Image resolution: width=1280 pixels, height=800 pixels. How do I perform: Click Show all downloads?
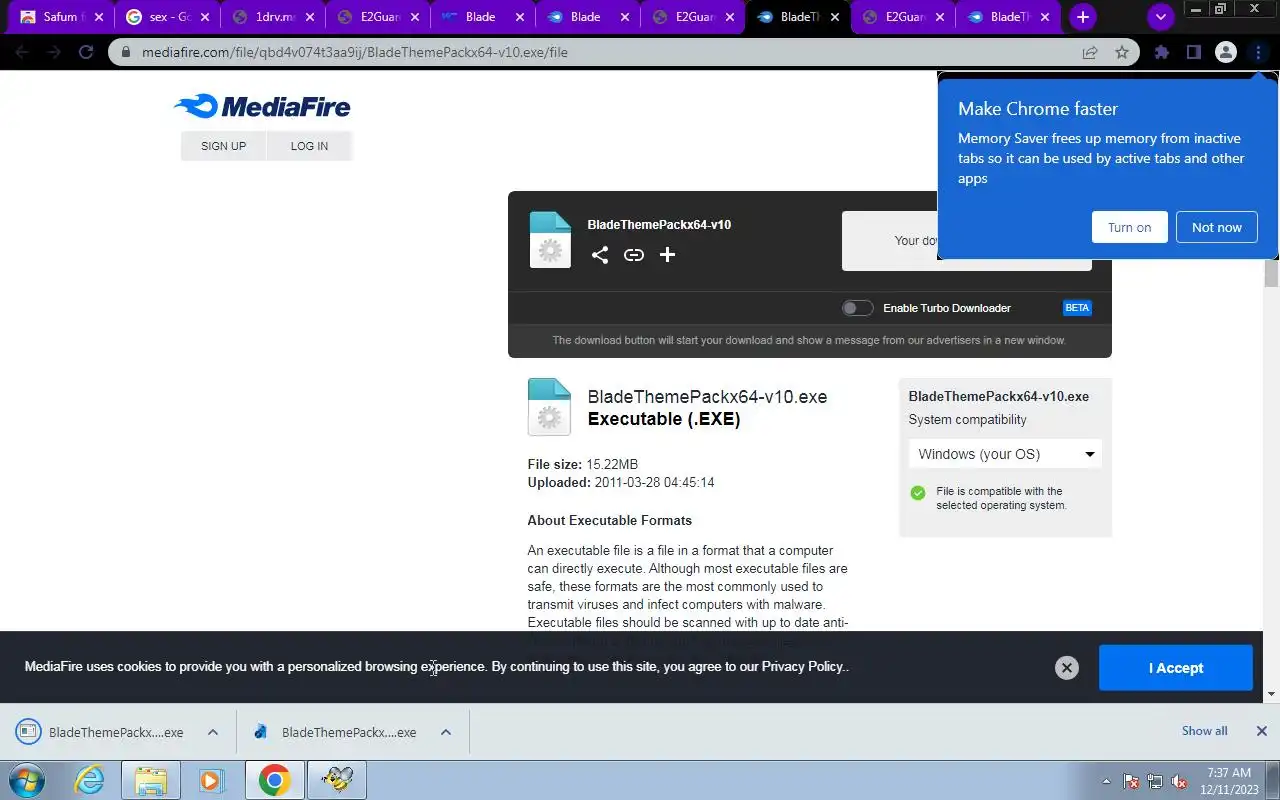1204,731
